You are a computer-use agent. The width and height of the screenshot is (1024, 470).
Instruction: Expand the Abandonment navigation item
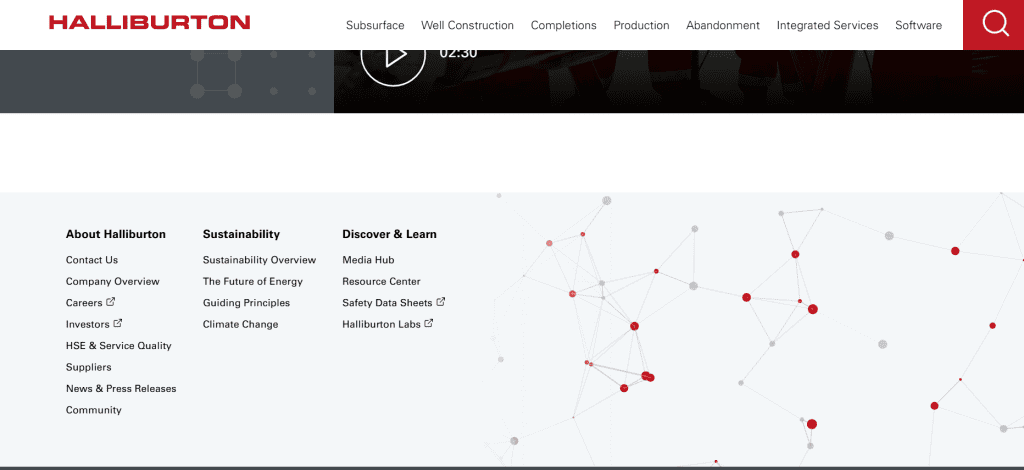[722, 25]
